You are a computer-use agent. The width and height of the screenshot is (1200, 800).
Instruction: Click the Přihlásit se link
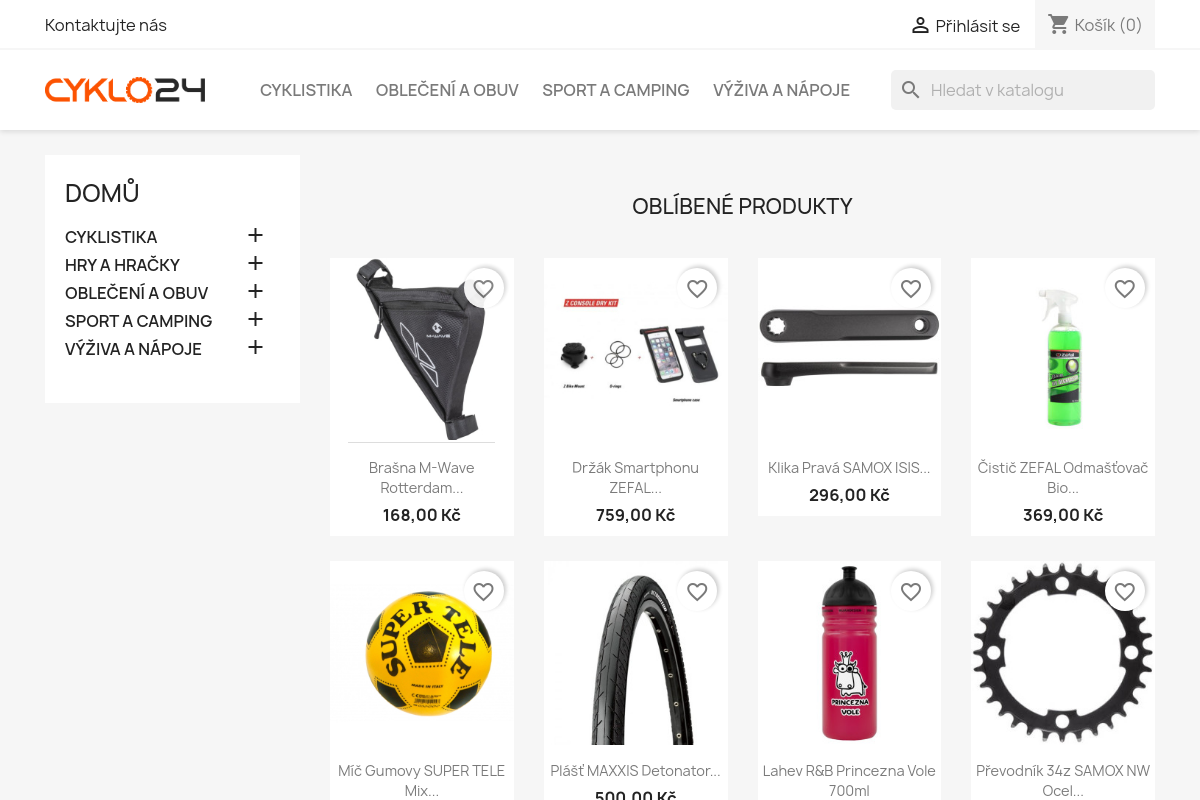pos(978,26)
